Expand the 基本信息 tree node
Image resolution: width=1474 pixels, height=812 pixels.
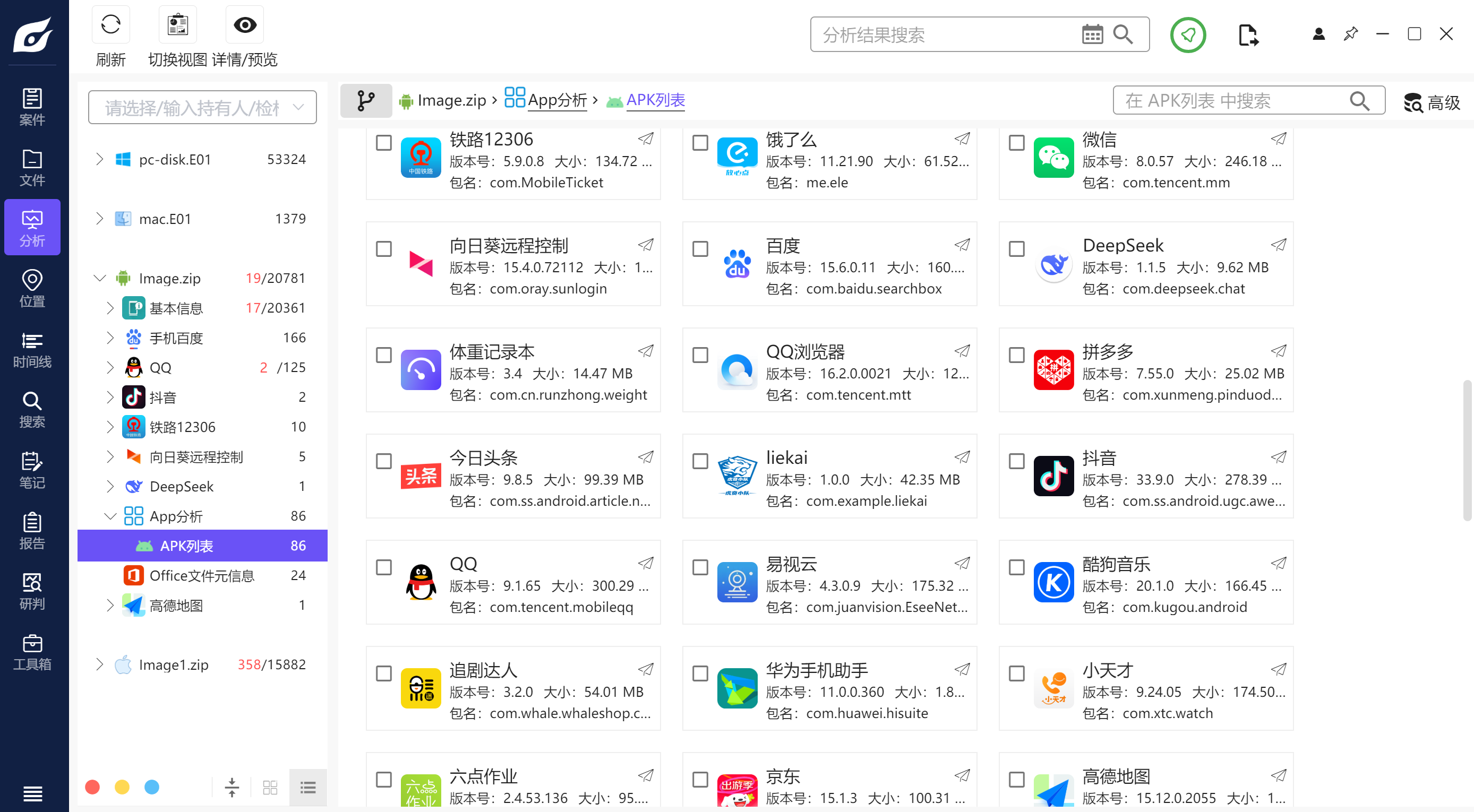point(110,308)
